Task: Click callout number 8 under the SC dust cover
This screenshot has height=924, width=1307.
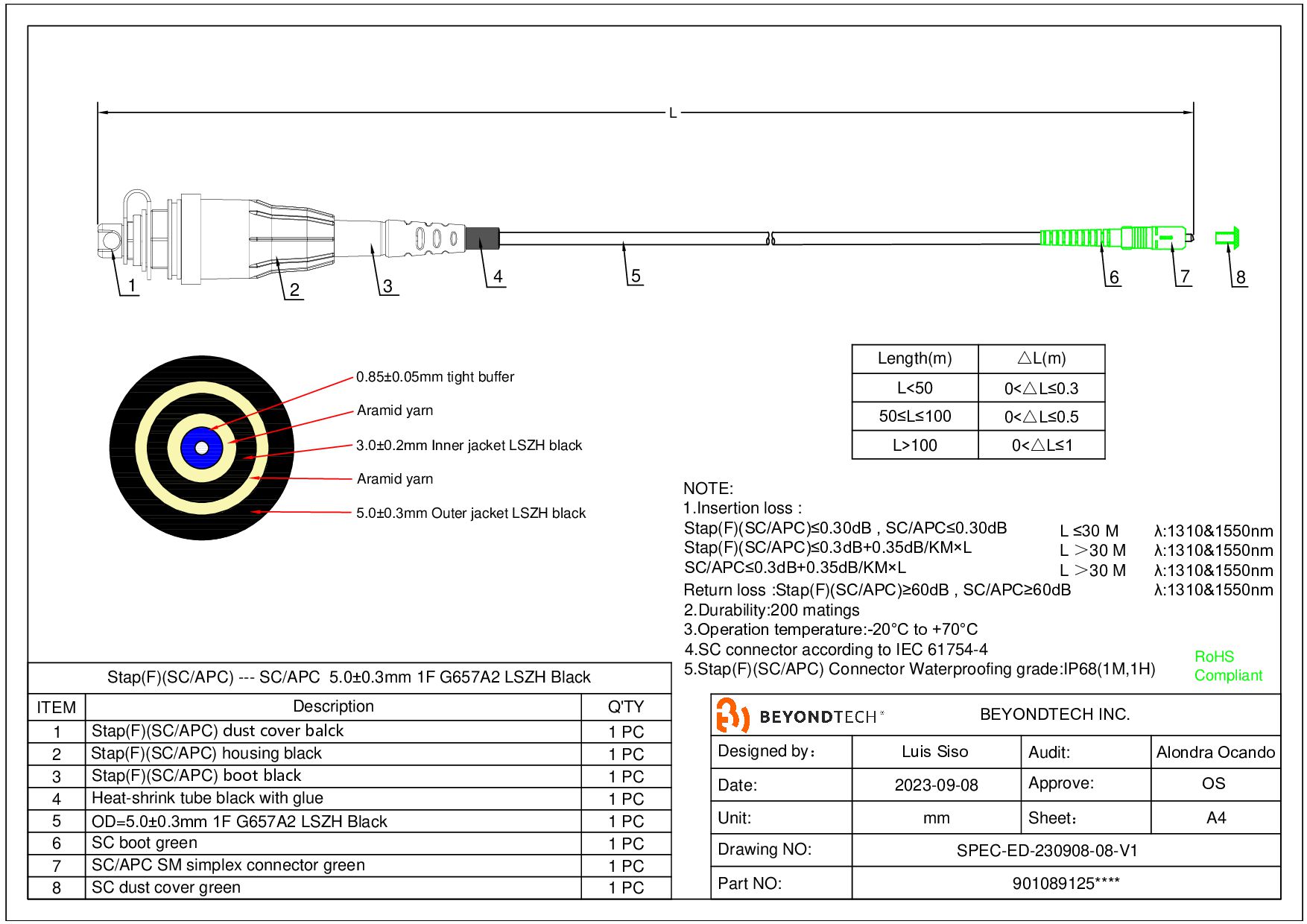Action: pos(1241,277)
